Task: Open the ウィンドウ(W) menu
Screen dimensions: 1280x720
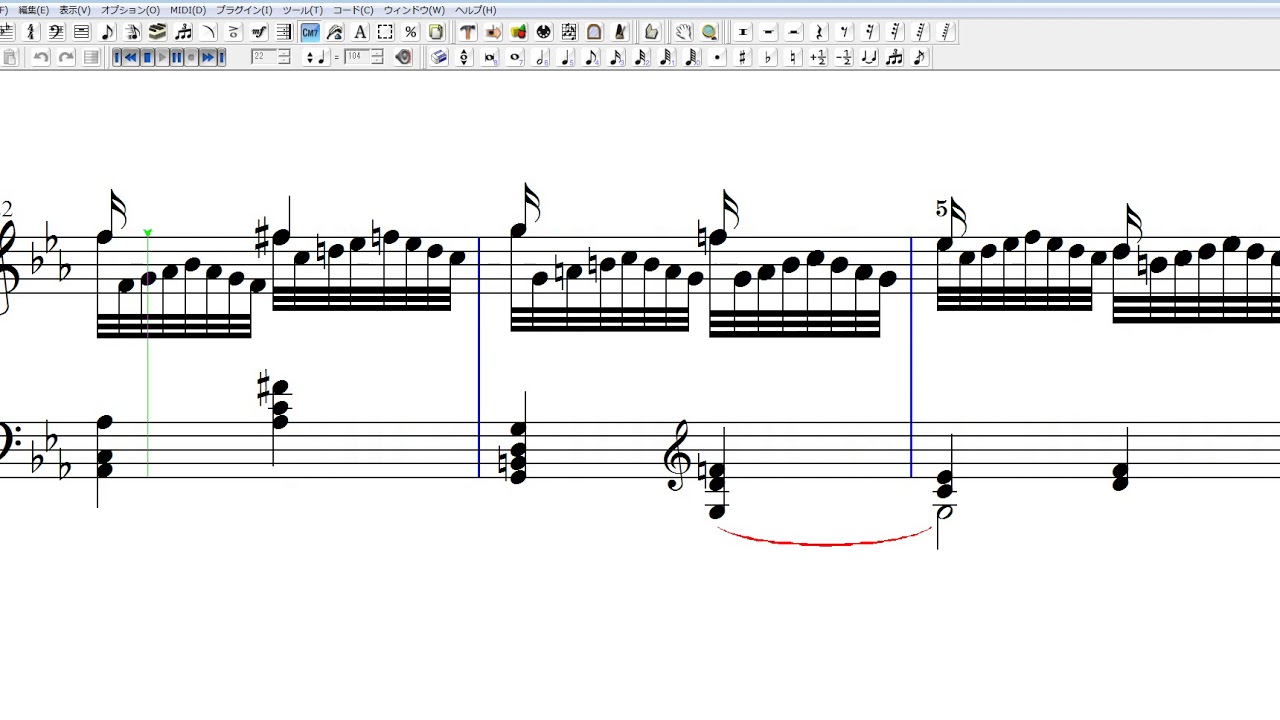Action: click(414, 10)
